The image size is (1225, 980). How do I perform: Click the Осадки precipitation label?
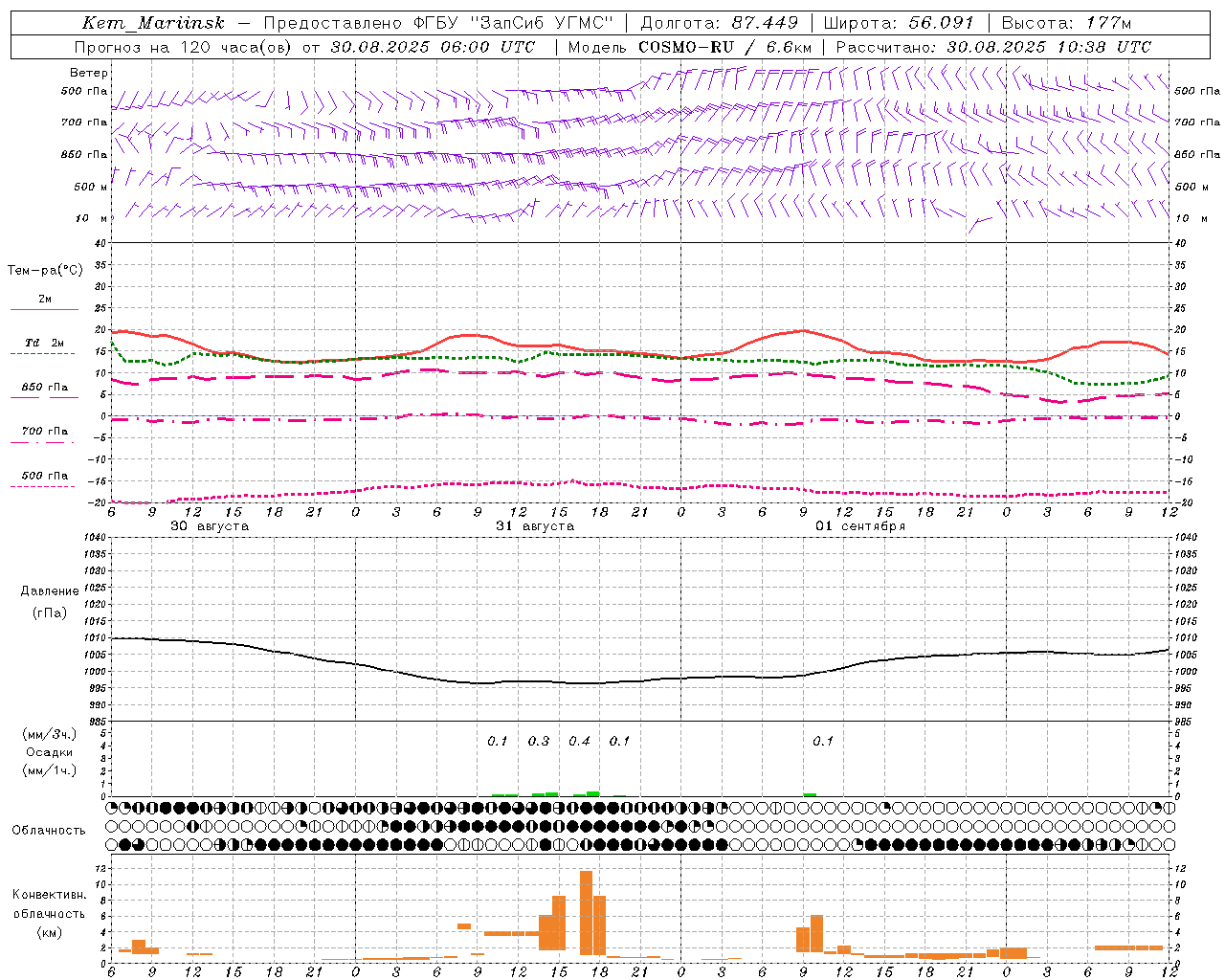pos(50,752)
